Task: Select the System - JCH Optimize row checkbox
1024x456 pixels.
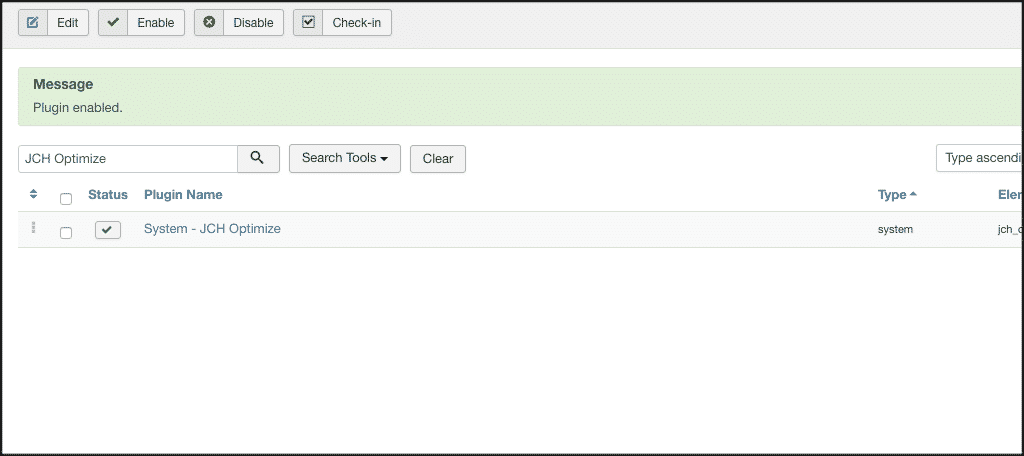Action: [66, 232]
